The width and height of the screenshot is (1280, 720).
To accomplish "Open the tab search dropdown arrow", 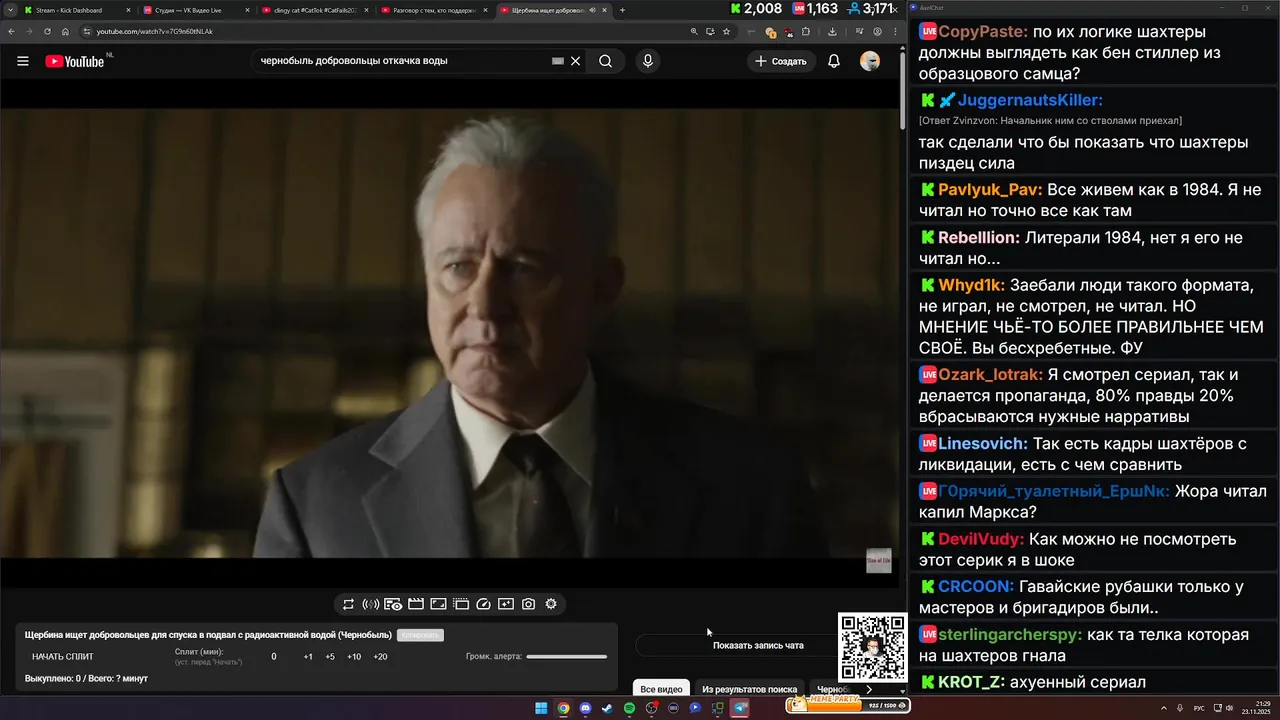I will (9, 10).
